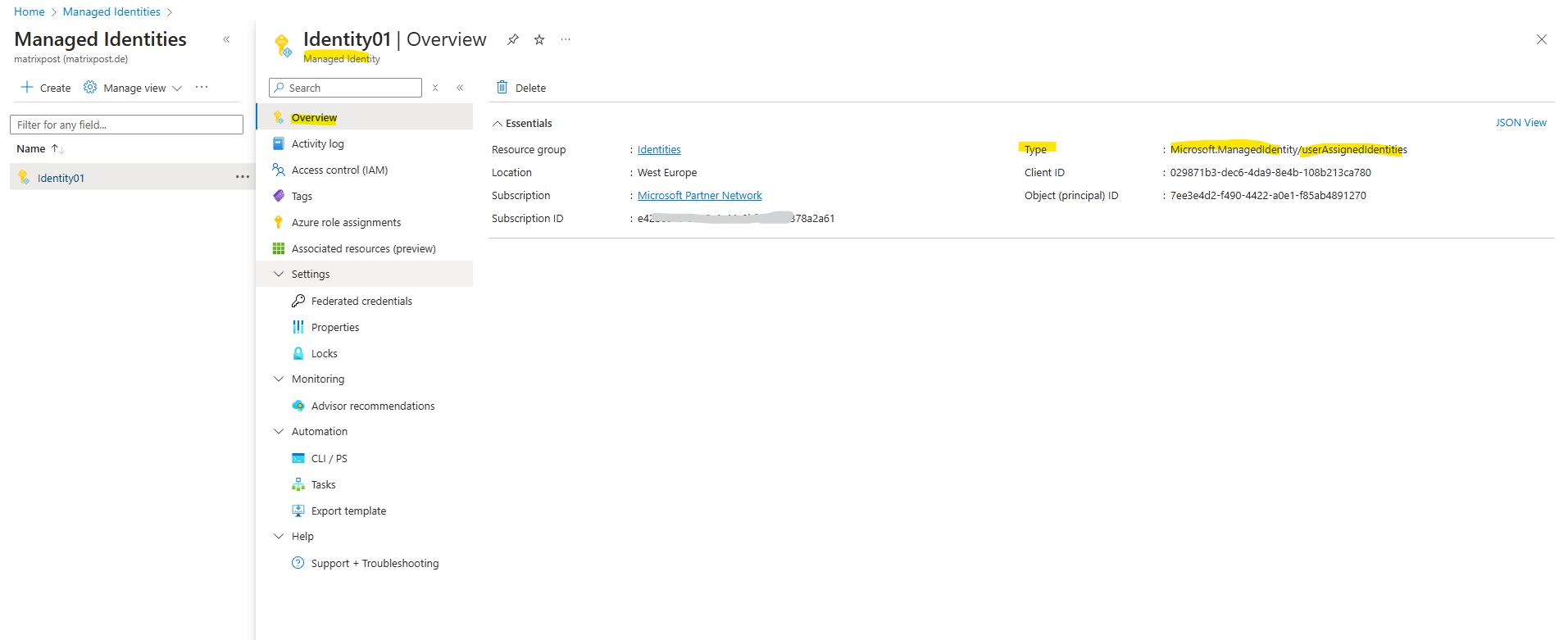1568x640 pixels.
Task: Close the Identity01 Overview blade
Action: (x=1542, y=39)
